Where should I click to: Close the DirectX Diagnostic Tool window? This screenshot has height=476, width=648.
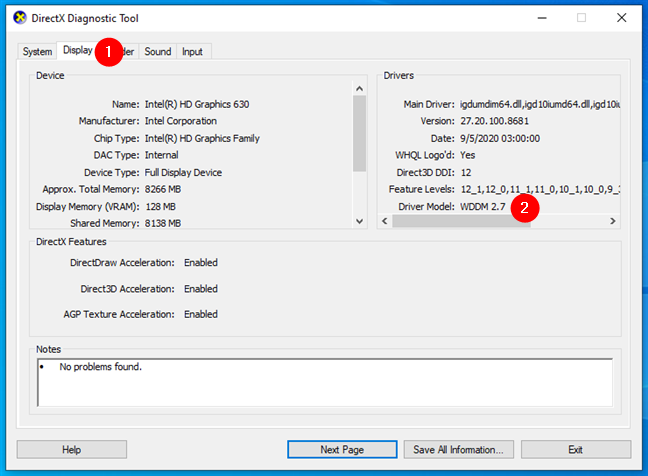622,18
